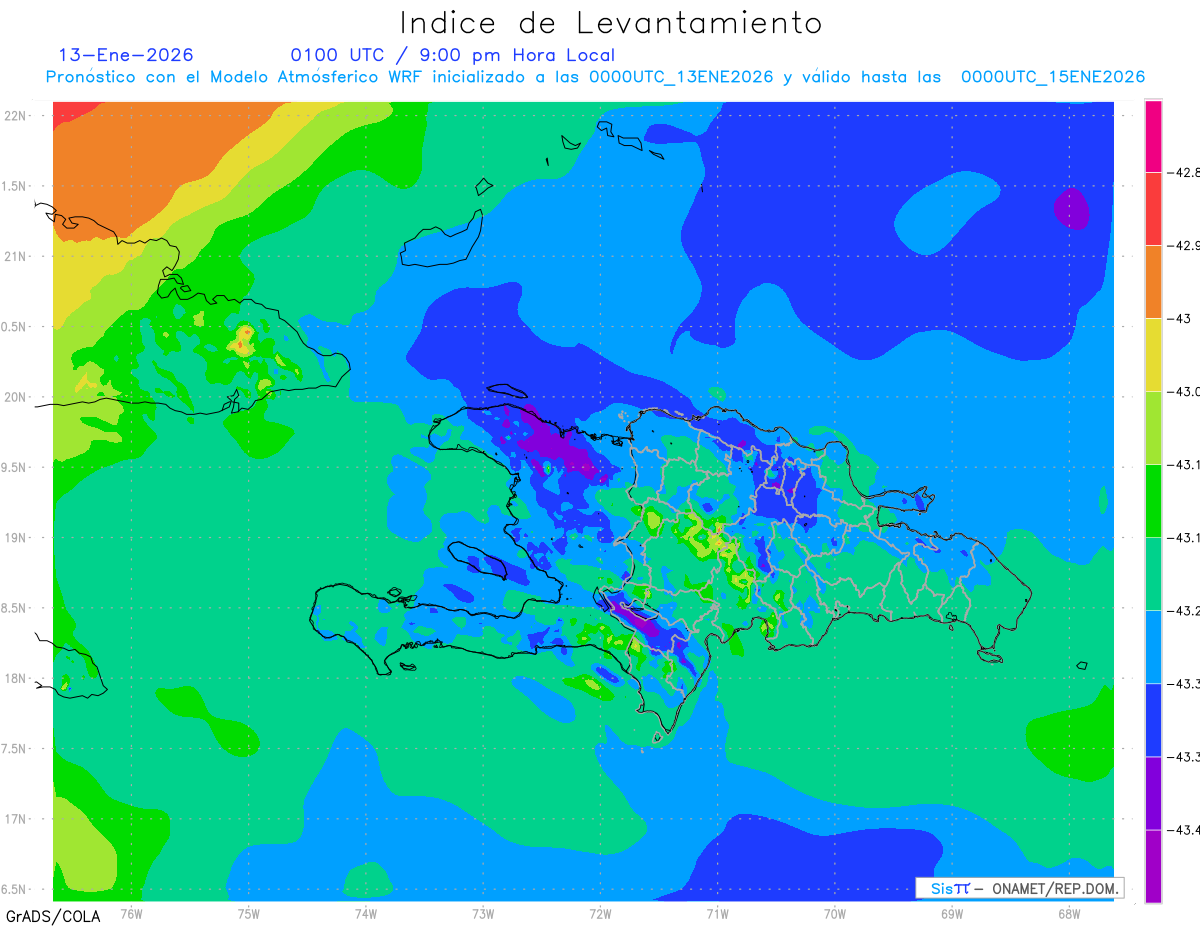Click latitude label "7.5N"
The width and height of the screenshot is (1200, 927).
point(15,748)
